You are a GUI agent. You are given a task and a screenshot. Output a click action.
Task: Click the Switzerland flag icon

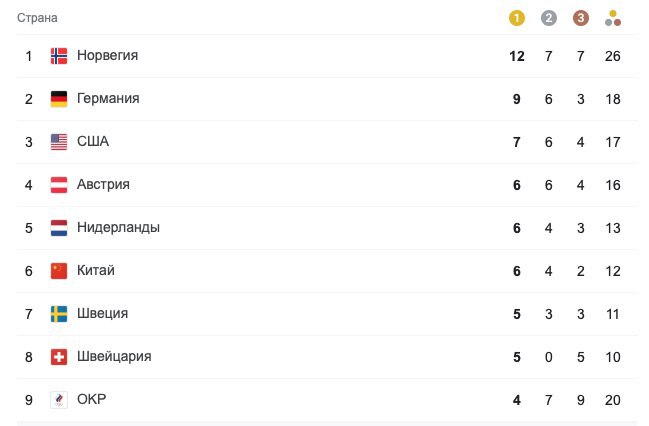pos(59,357)
